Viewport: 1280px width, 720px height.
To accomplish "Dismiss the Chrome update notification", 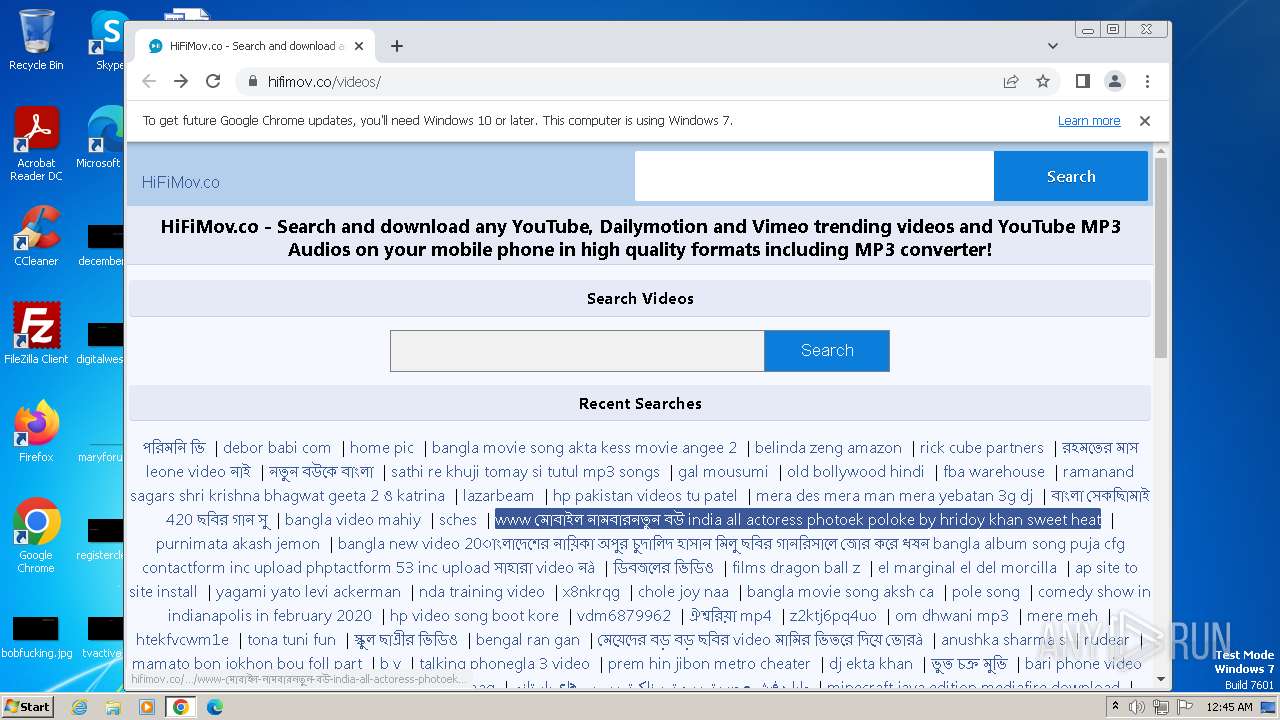I will pos(1145,121).
